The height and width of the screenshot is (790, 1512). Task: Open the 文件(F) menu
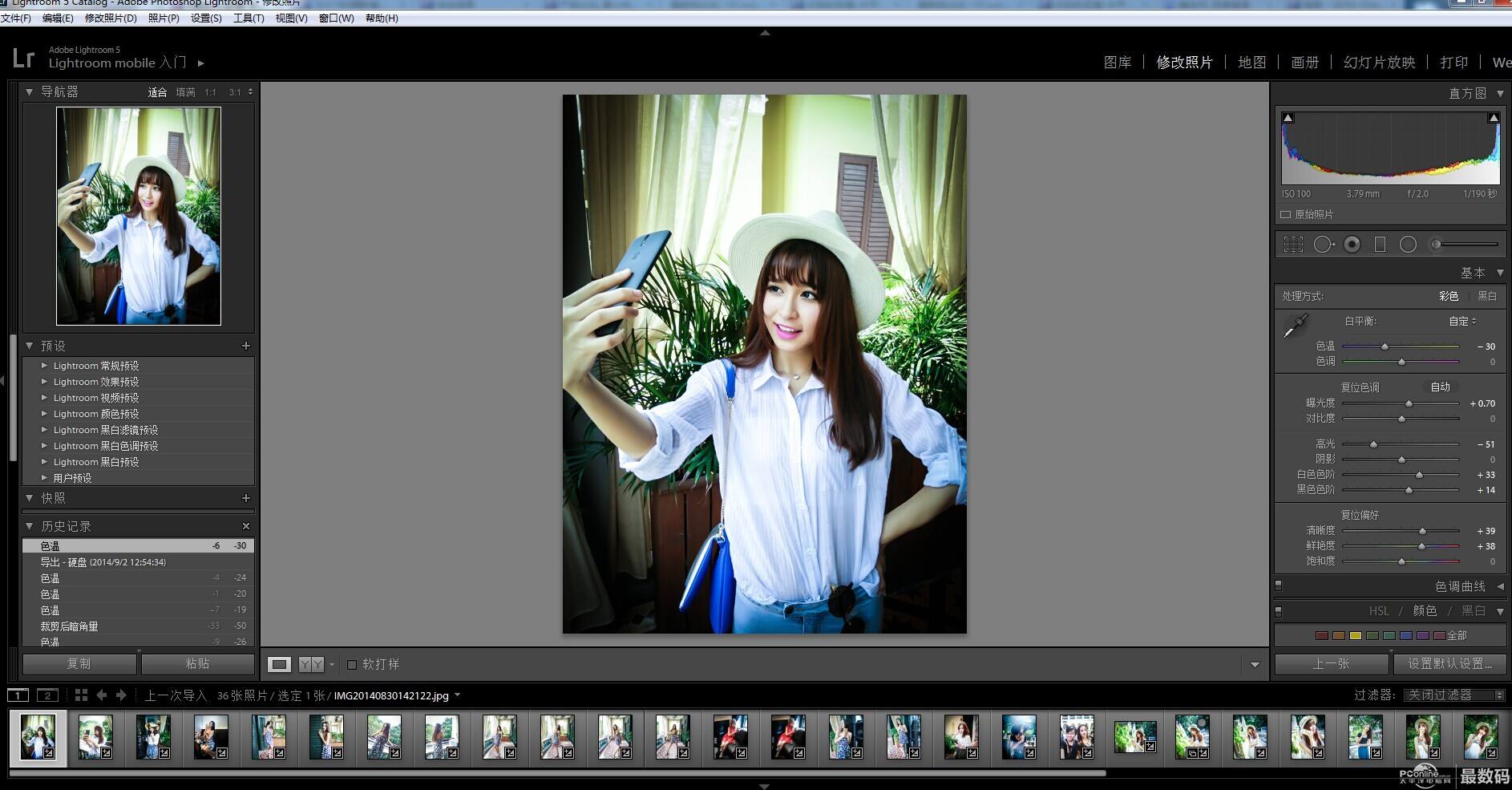click(x=16, y=18)
